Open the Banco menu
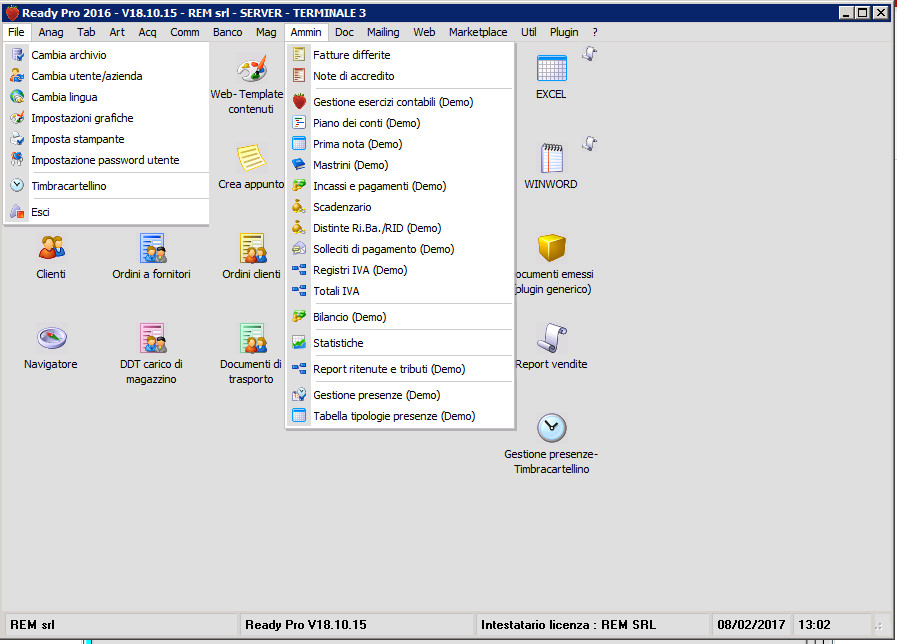 pos(228,32)
